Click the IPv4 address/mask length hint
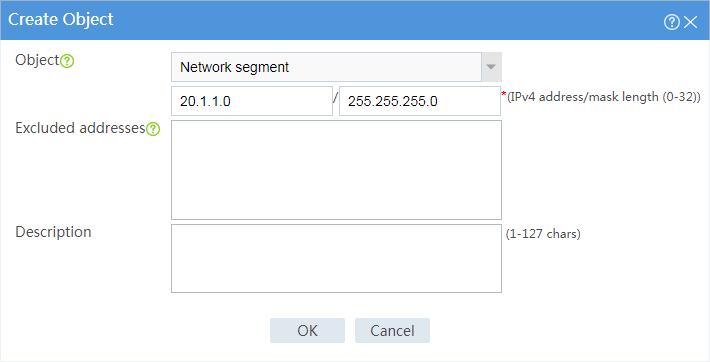The height and width of the screenshot is (362, 710). tap(604, 97)
